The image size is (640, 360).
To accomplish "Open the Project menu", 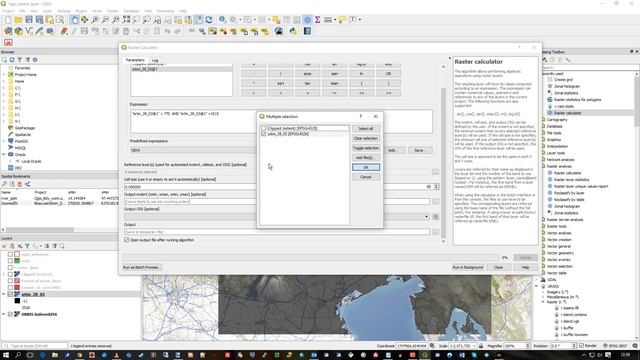I will coord(8,11).
